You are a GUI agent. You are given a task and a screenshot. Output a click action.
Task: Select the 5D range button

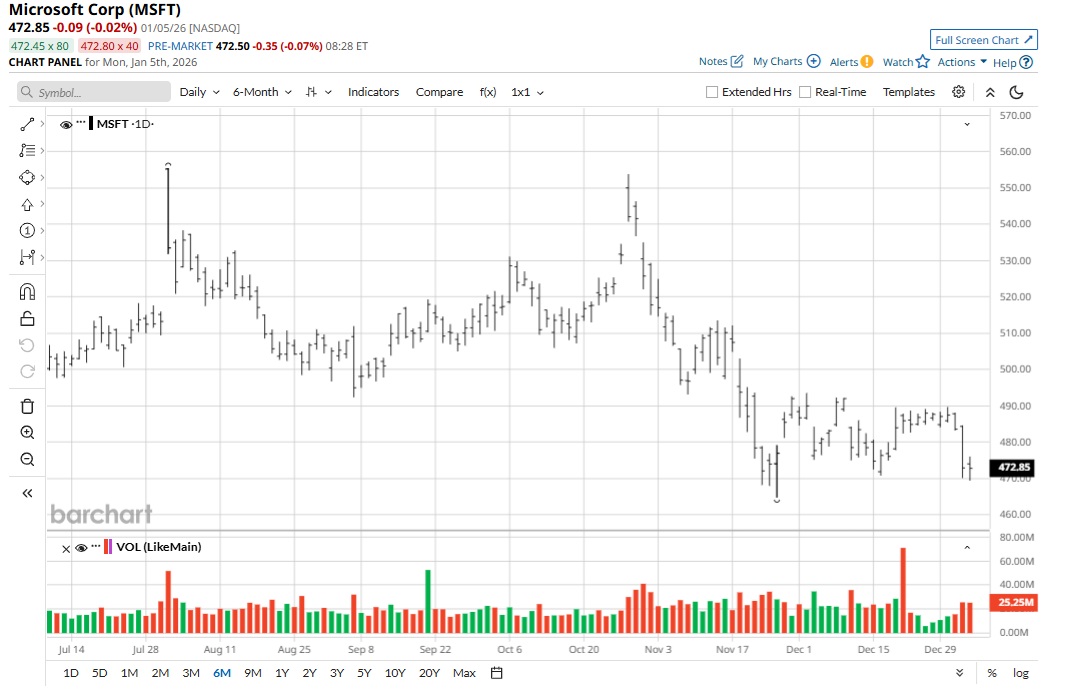tap(100, 673)
